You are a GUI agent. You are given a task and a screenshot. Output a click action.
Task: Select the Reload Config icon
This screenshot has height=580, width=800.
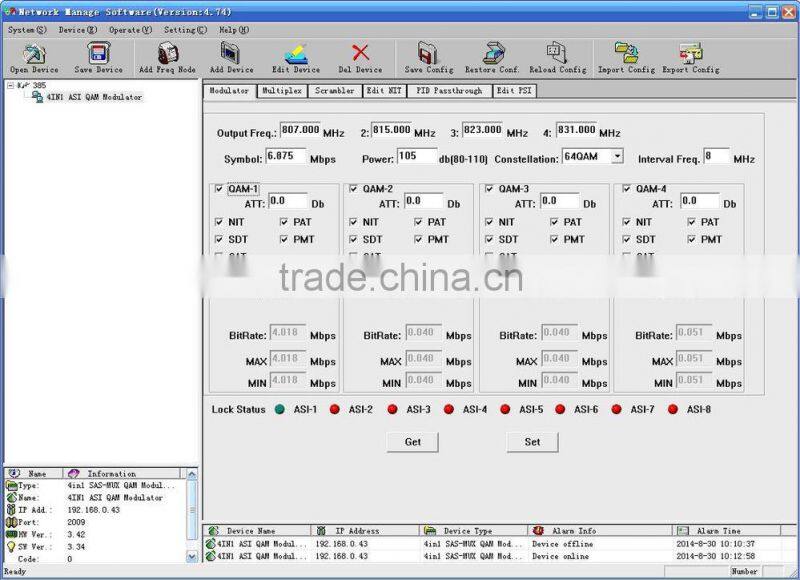pos(557,55)
